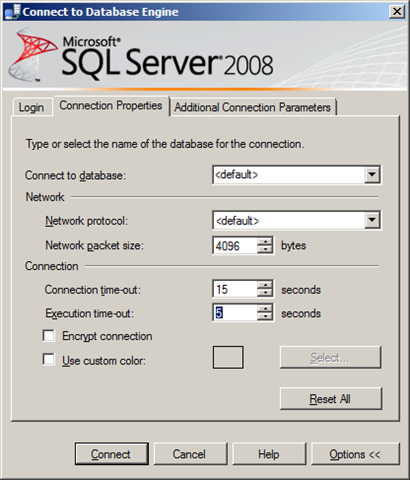The image size is (410, 480).
Task: Click inside the Execution time-out field
Action: 235,313
